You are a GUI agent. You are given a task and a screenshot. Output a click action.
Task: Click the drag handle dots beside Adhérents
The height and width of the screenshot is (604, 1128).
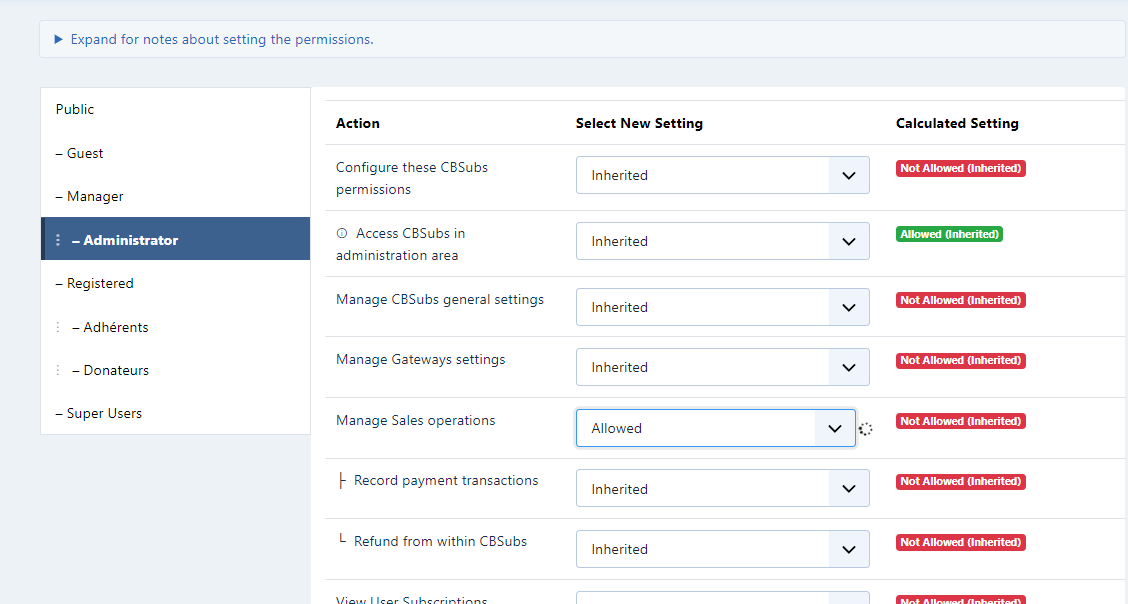click(x=58, y=327)
